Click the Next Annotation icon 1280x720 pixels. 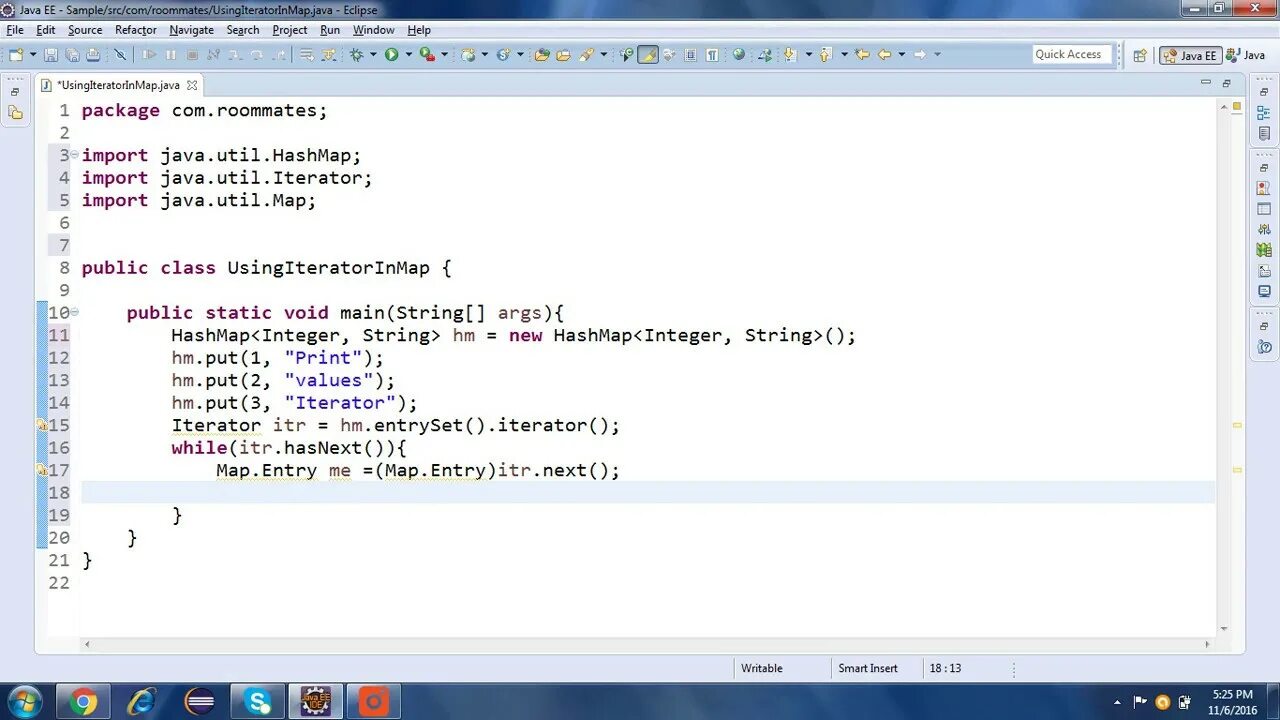789,55
